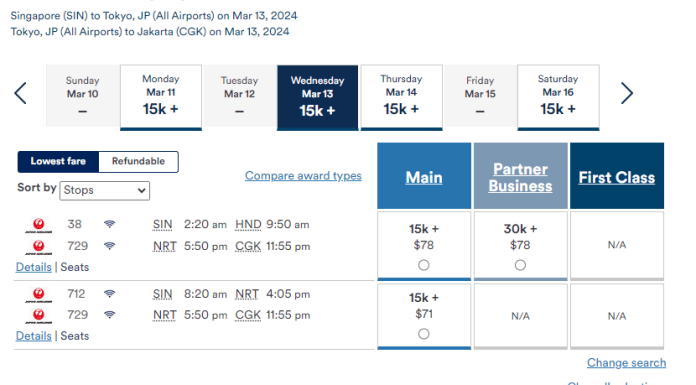
Task: Go to previous week with left arrow
Action: point(20,93)
